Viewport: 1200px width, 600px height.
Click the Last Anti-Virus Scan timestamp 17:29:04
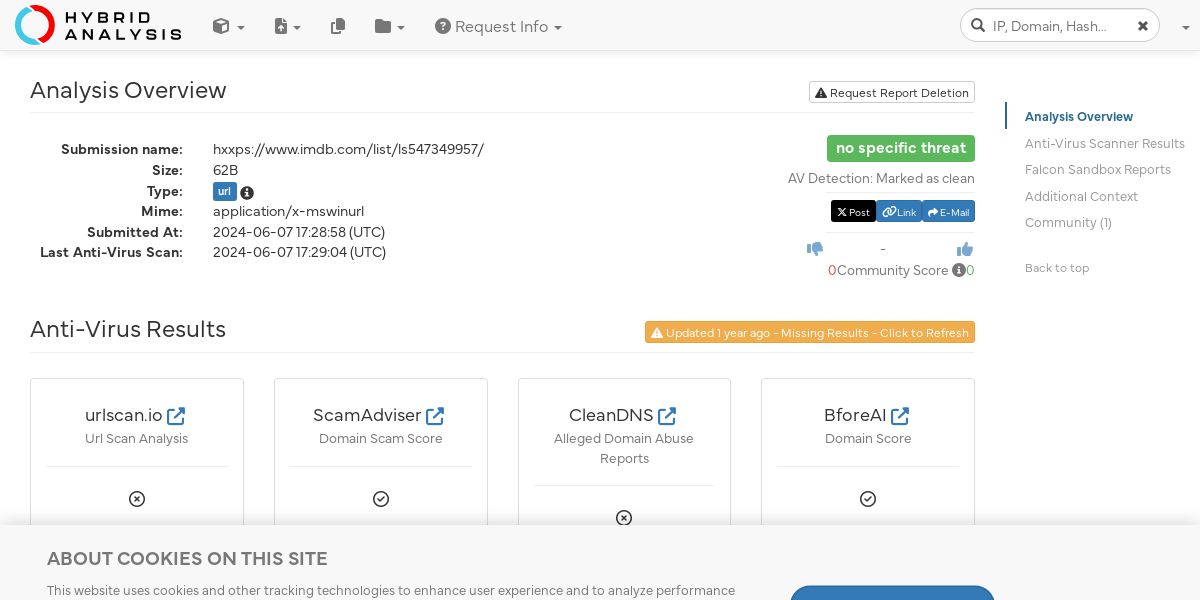pos(299,252)
